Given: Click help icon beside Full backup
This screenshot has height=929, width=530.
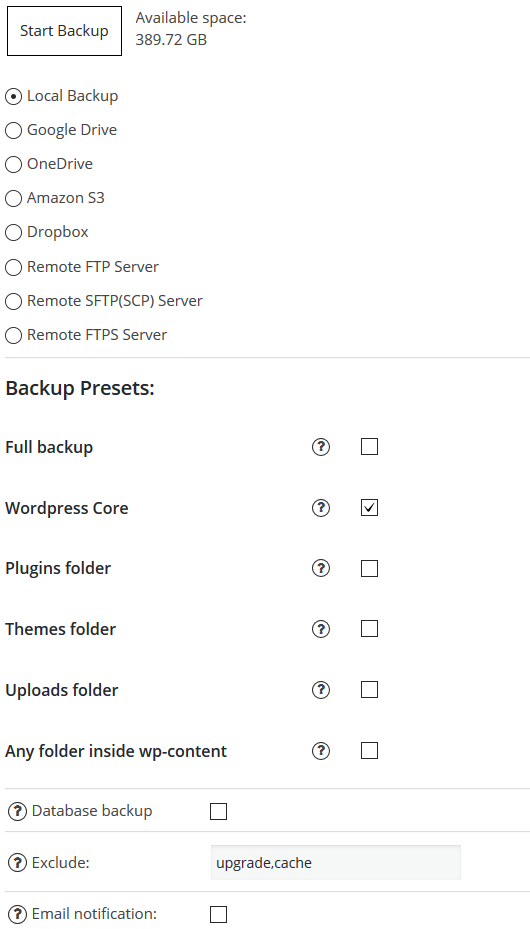Looking at the screenshot, I should coord(320,447).
